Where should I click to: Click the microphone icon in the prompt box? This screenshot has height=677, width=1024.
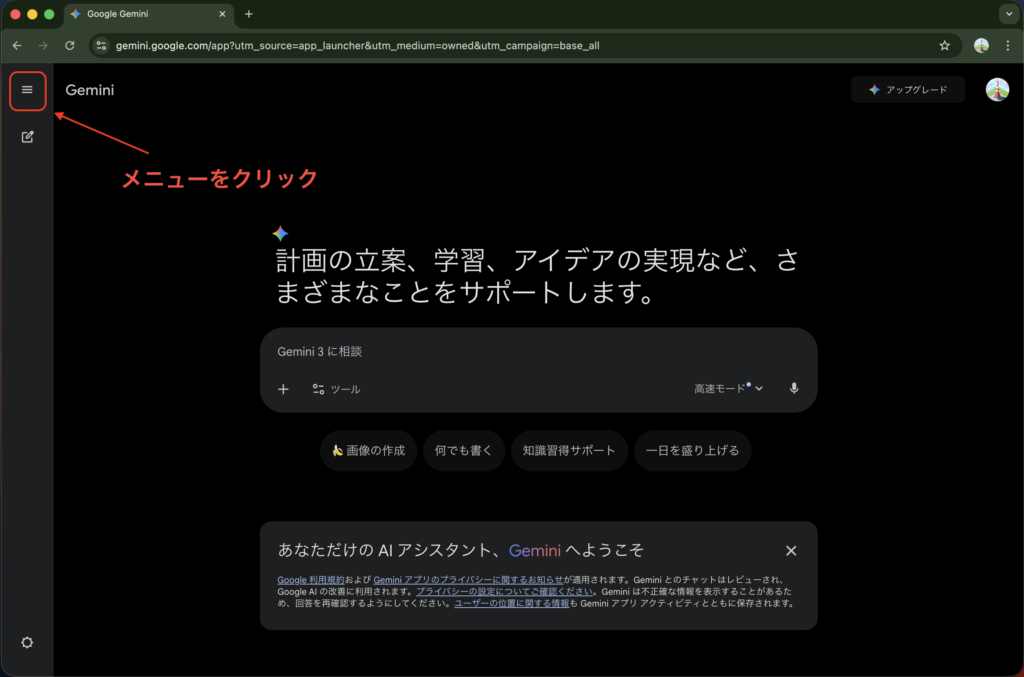(794, 389)
